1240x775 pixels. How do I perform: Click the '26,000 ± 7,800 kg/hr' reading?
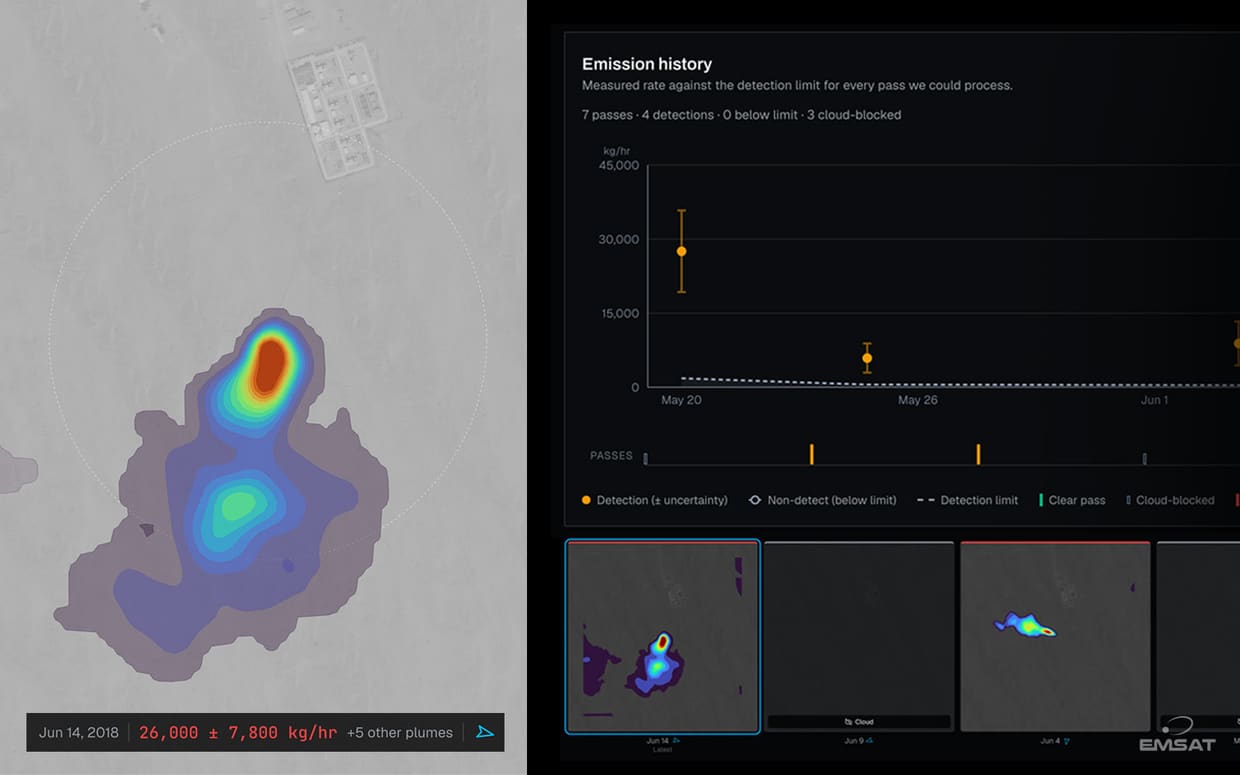click(x=238, y=732)
